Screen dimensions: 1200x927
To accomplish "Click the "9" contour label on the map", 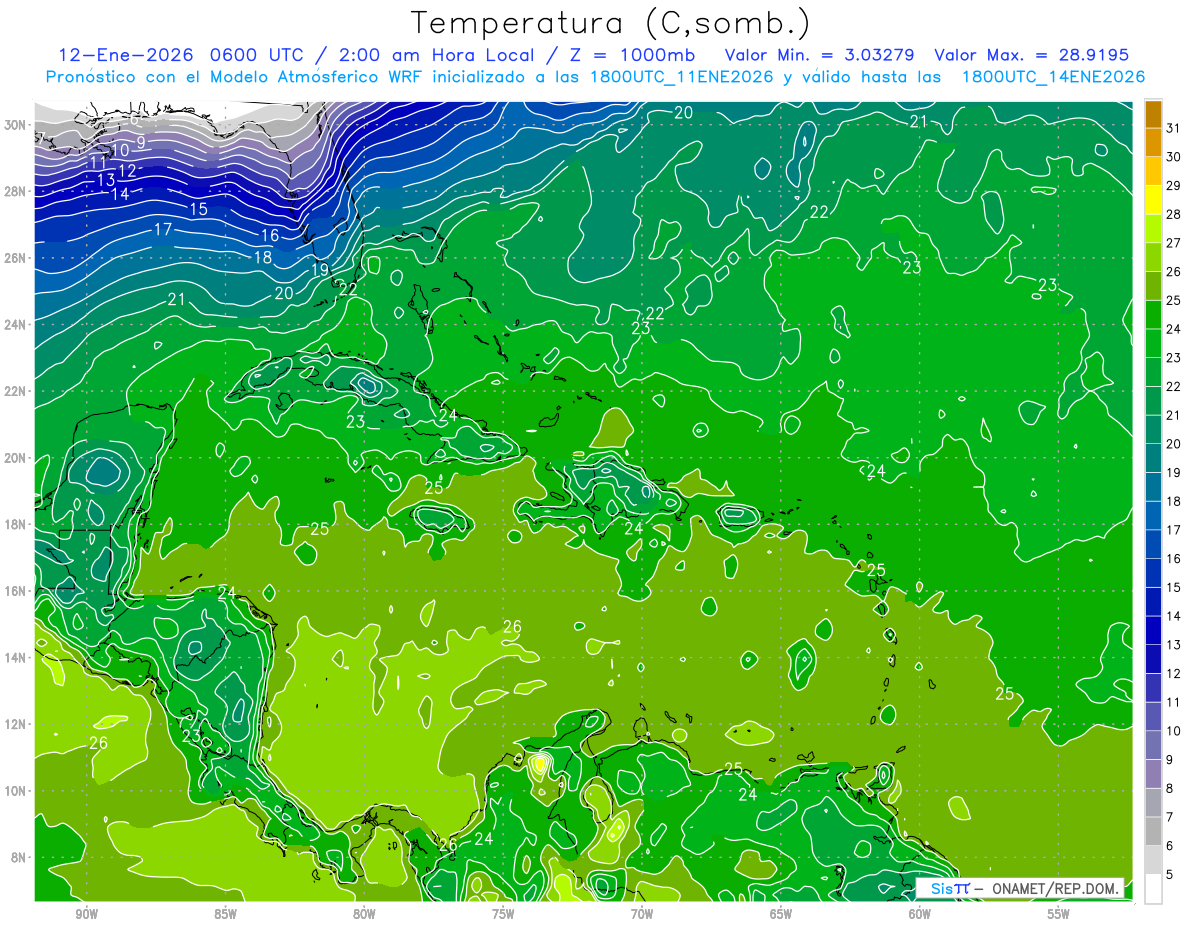I will pyautogui.click(x=141, y=143).
